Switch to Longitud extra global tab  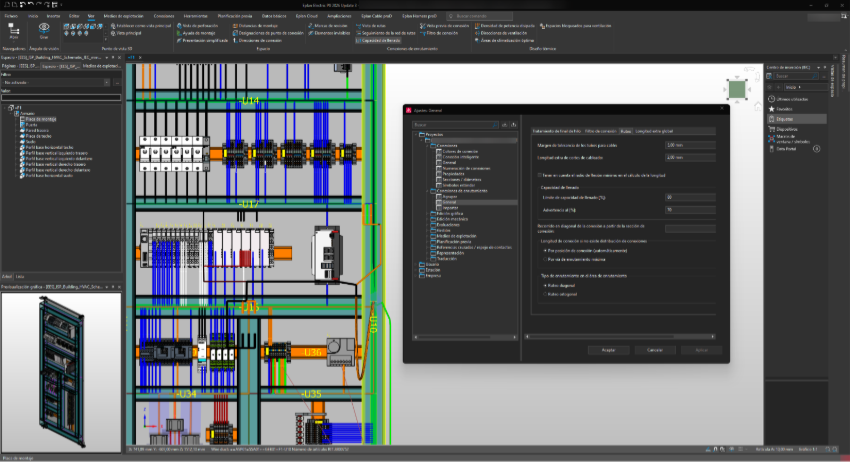pyautogui.click(x=654, y=131)
